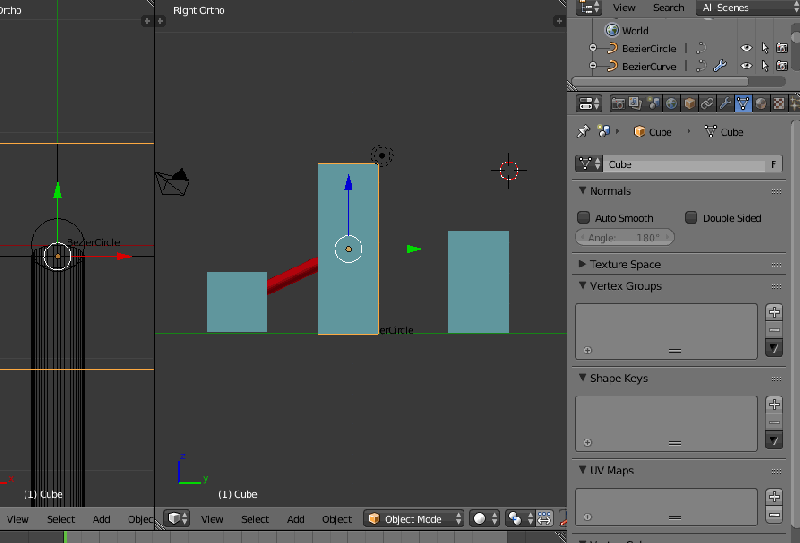The height and width of the screenshot is (543, 800).
Task: Toggle BezierCircle renderability camera icon
Action: click(782, 48)
